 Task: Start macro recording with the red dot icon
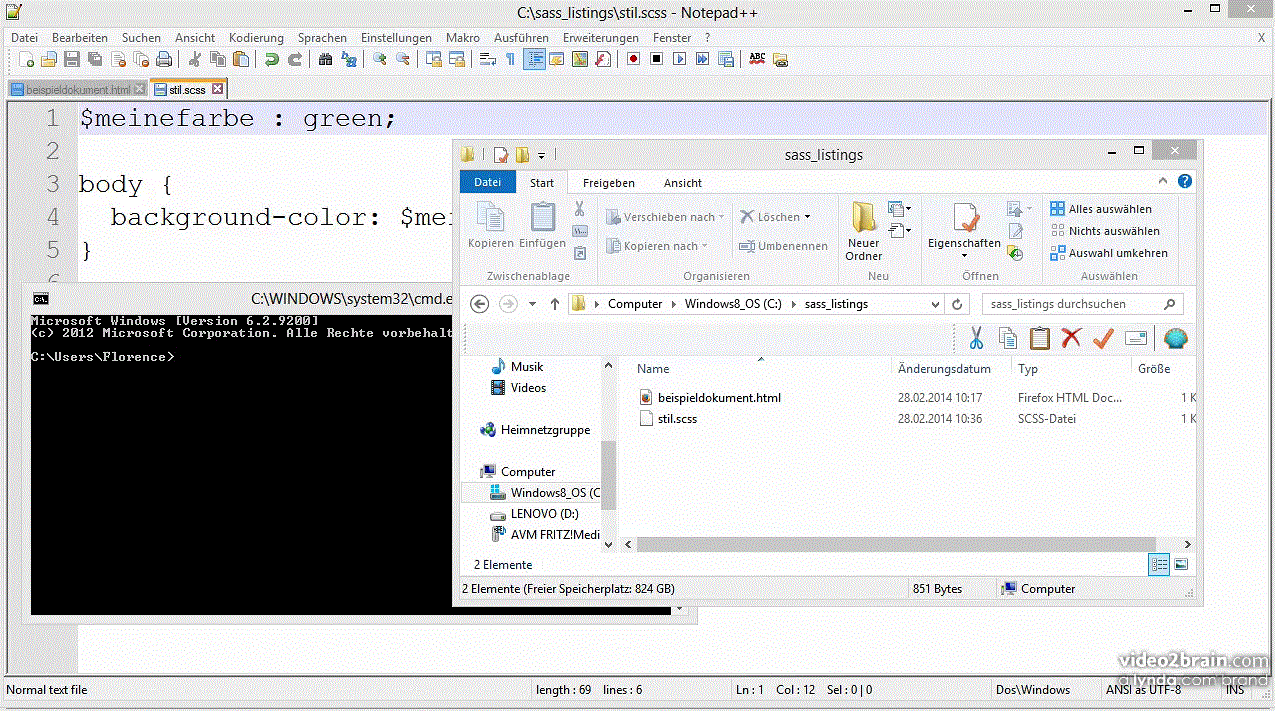(634, 59)
